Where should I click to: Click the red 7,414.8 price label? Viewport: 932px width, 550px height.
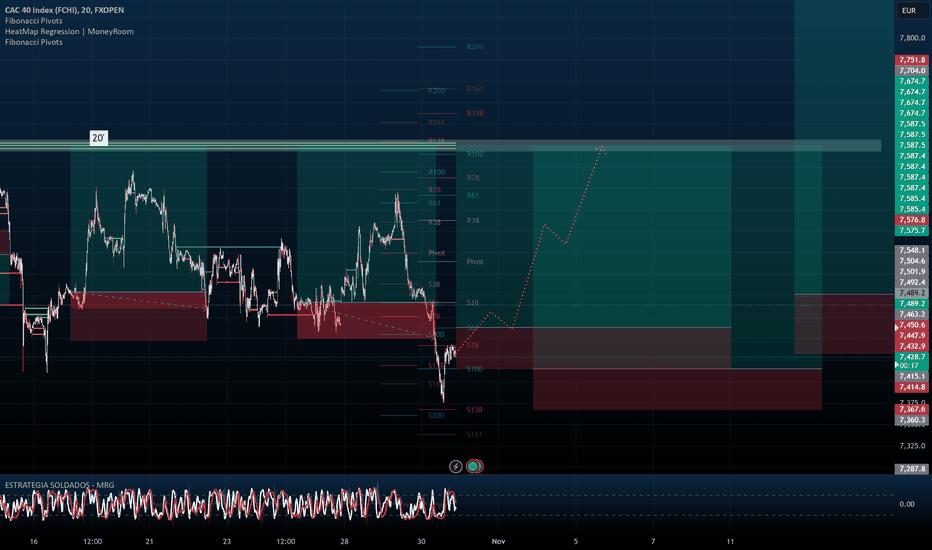[912, 387]
